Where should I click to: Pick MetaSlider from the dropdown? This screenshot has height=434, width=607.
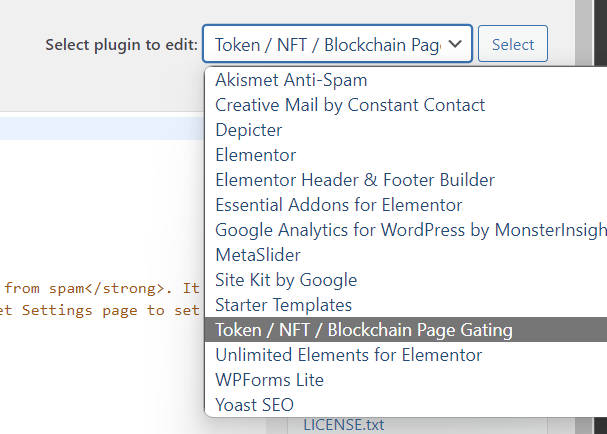tap(406, 255)
